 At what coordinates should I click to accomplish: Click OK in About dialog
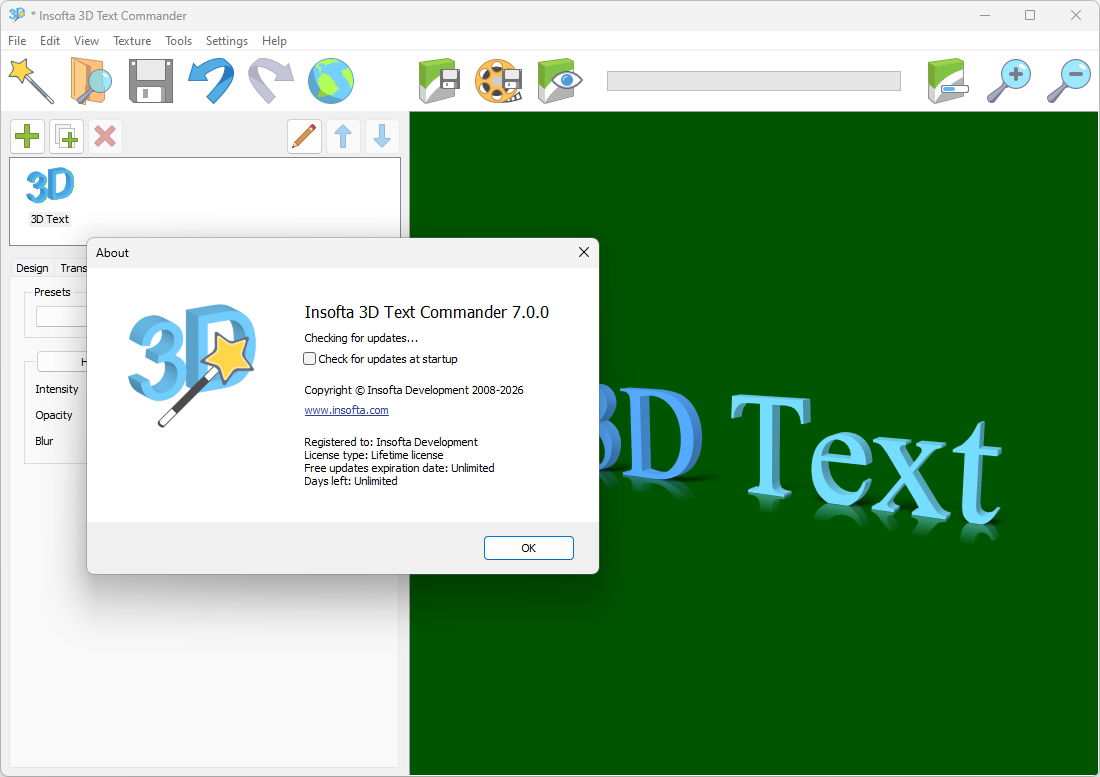click(528, 548)
